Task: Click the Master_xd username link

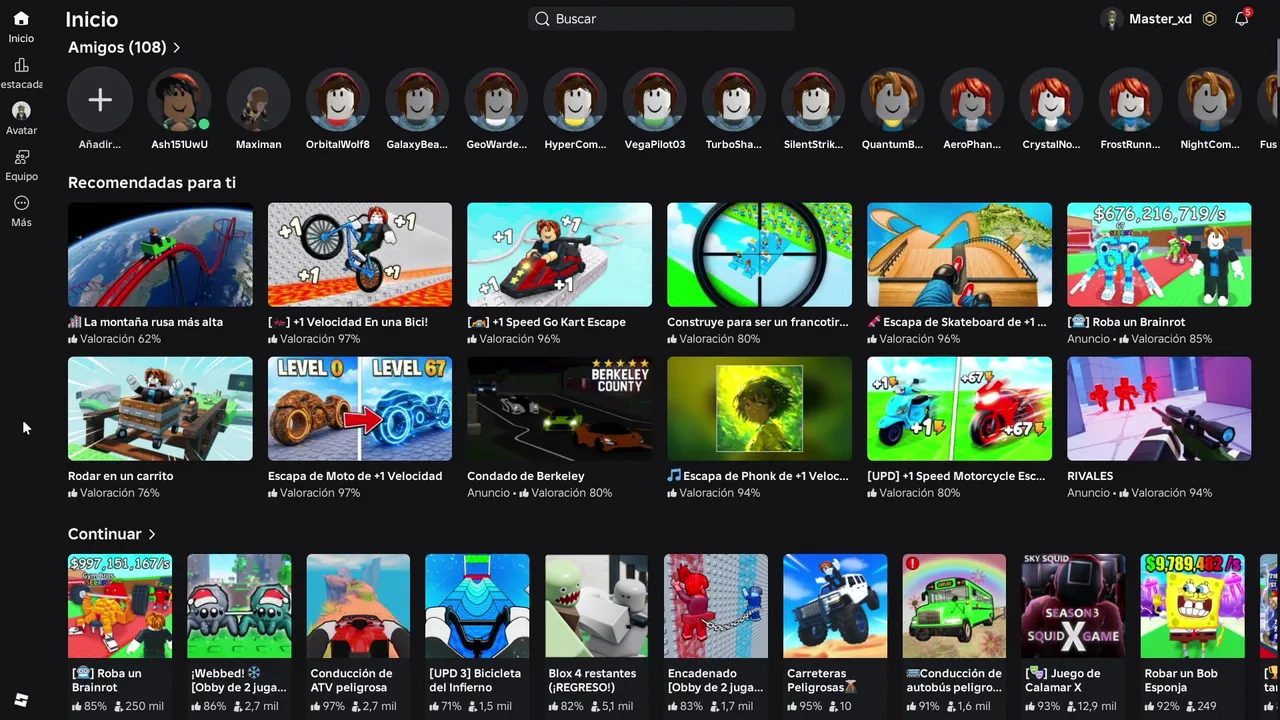Action: point(1160,19)
